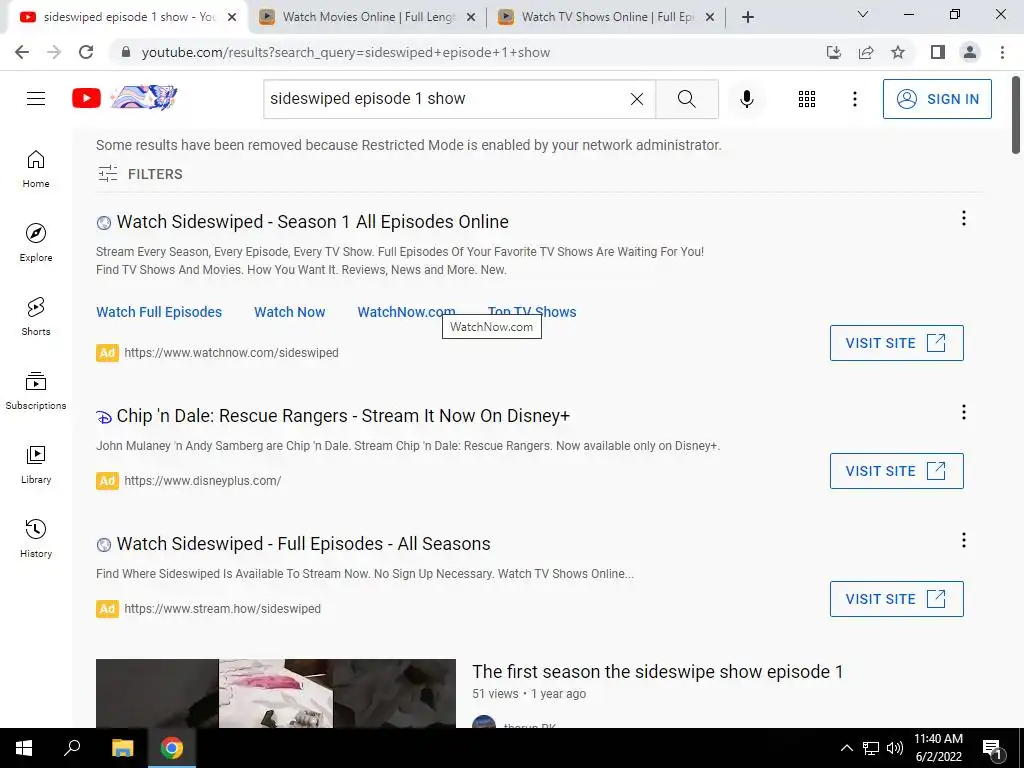Open Windows taskbar search
This screenshot has width=1024, height=768.
coord(72,748)
